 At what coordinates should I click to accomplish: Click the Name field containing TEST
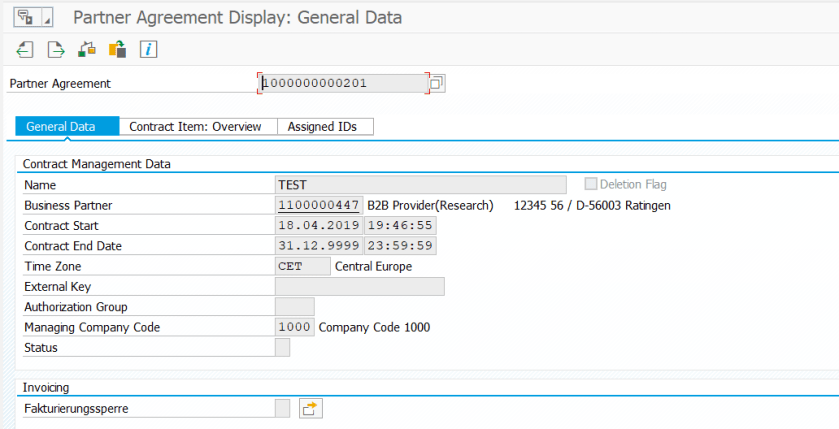point(420,184)
